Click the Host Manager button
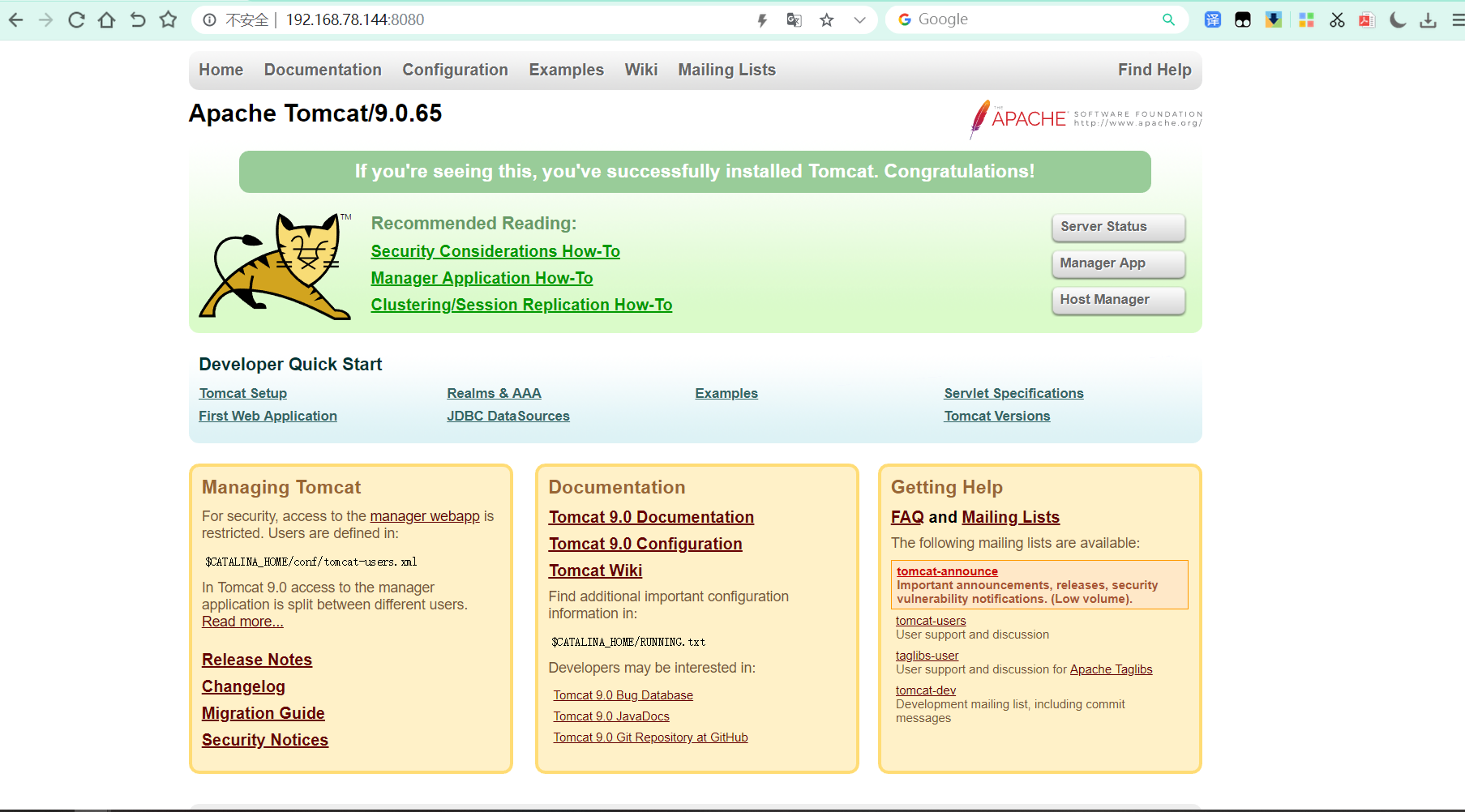1465x812 pixels. [1119, 300]
